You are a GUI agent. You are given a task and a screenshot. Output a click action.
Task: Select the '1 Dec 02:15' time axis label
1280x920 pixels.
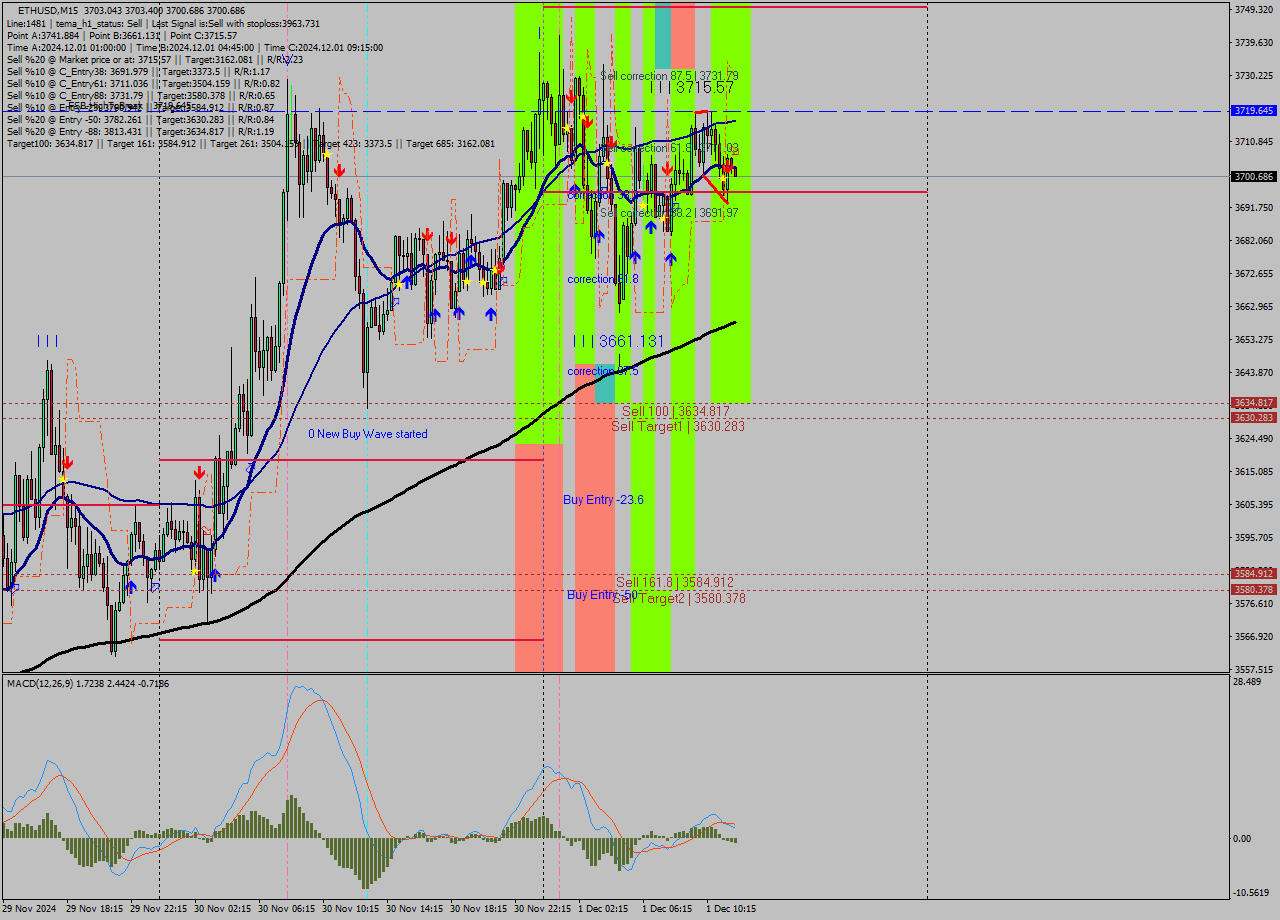pos(603,909)
